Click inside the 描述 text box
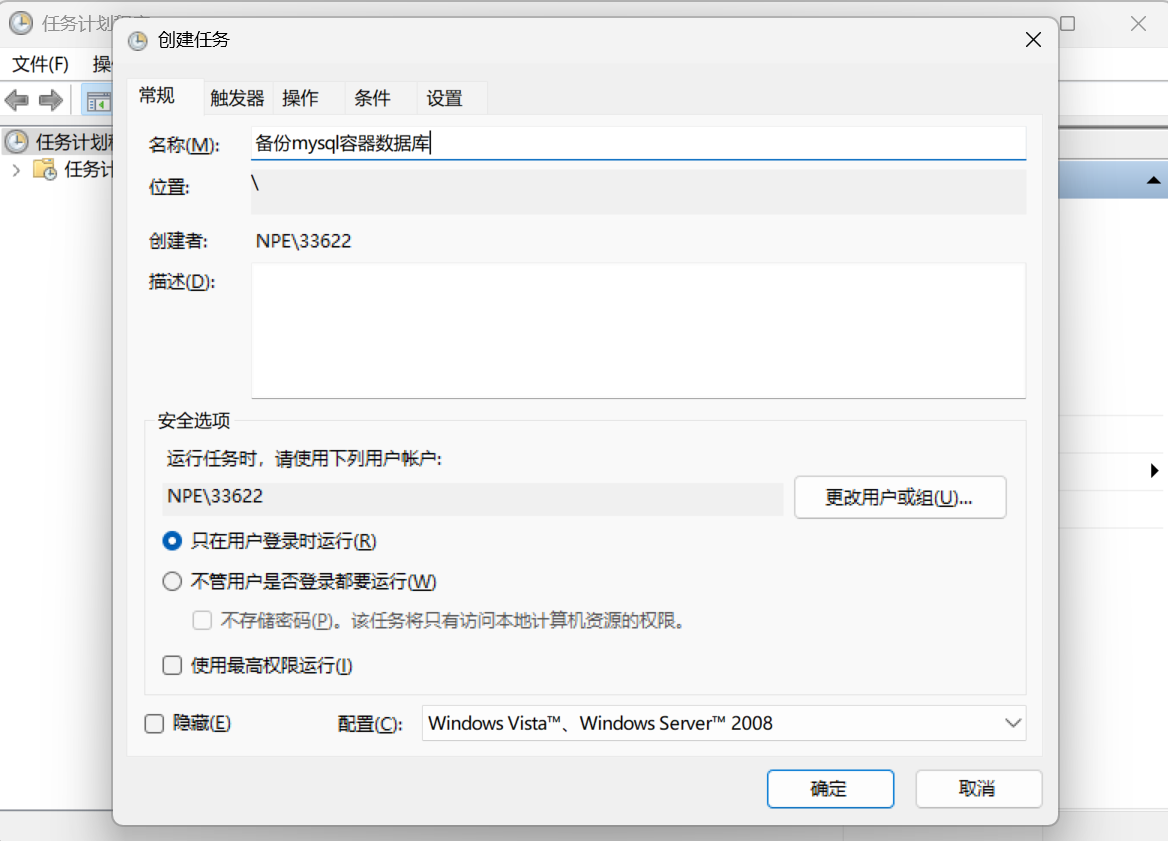Screen dimensions: 1168x841 pyautogui.click(x=637, y=330)
